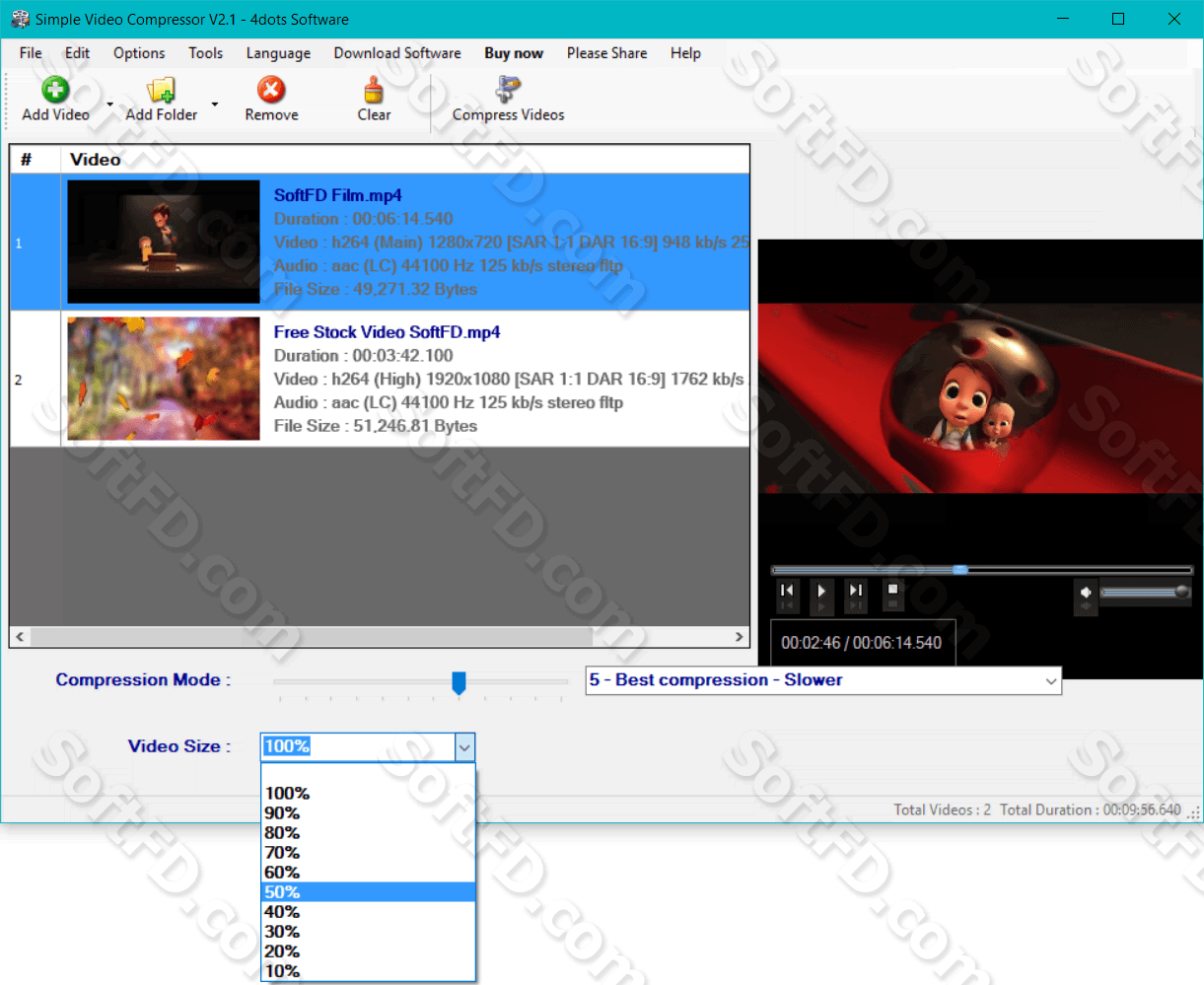Open the Help menu
This screenshot has height=985, width=1204.
pos(685,53)
